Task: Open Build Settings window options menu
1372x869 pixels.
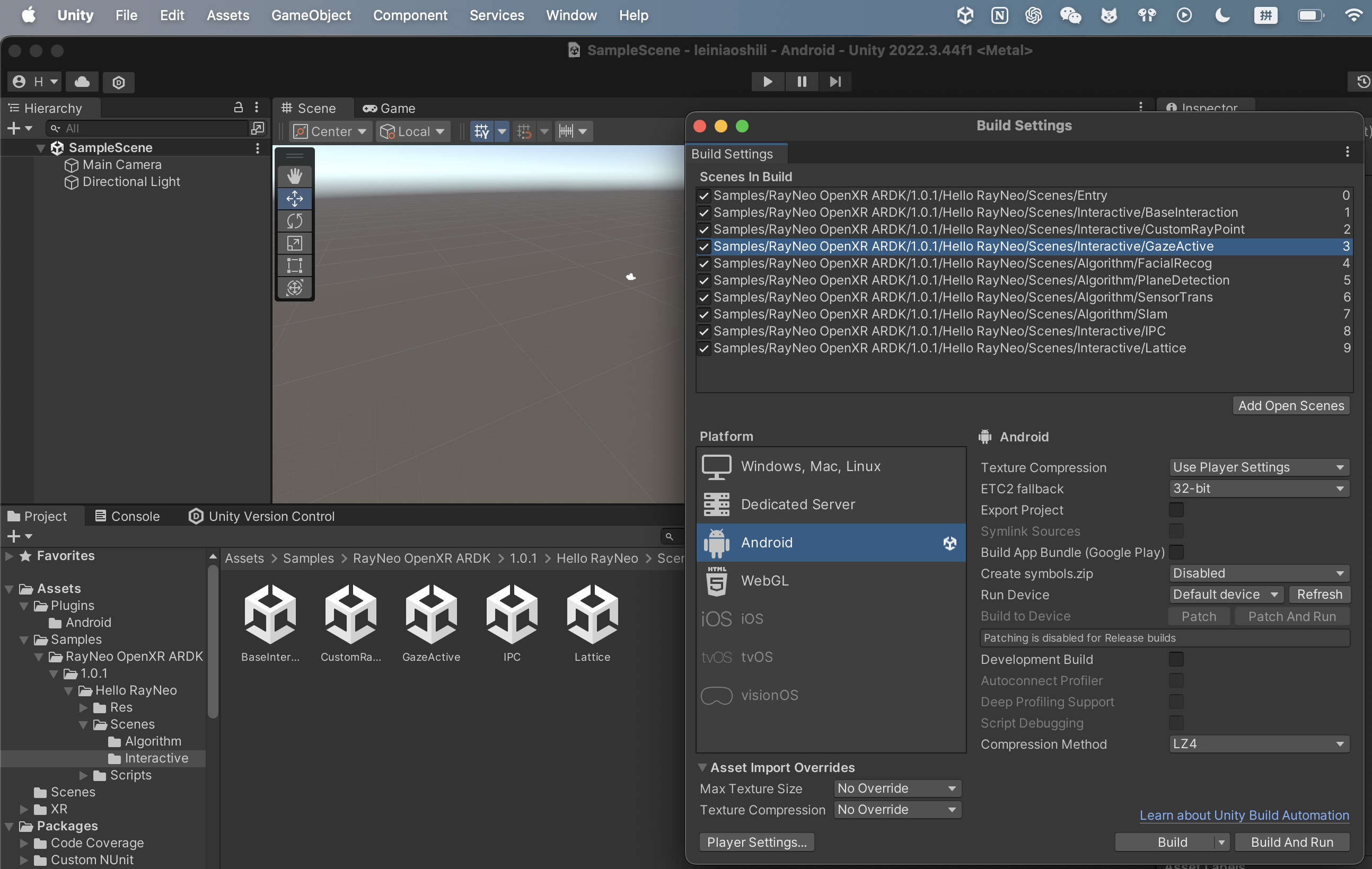Action: (1347, 152)
